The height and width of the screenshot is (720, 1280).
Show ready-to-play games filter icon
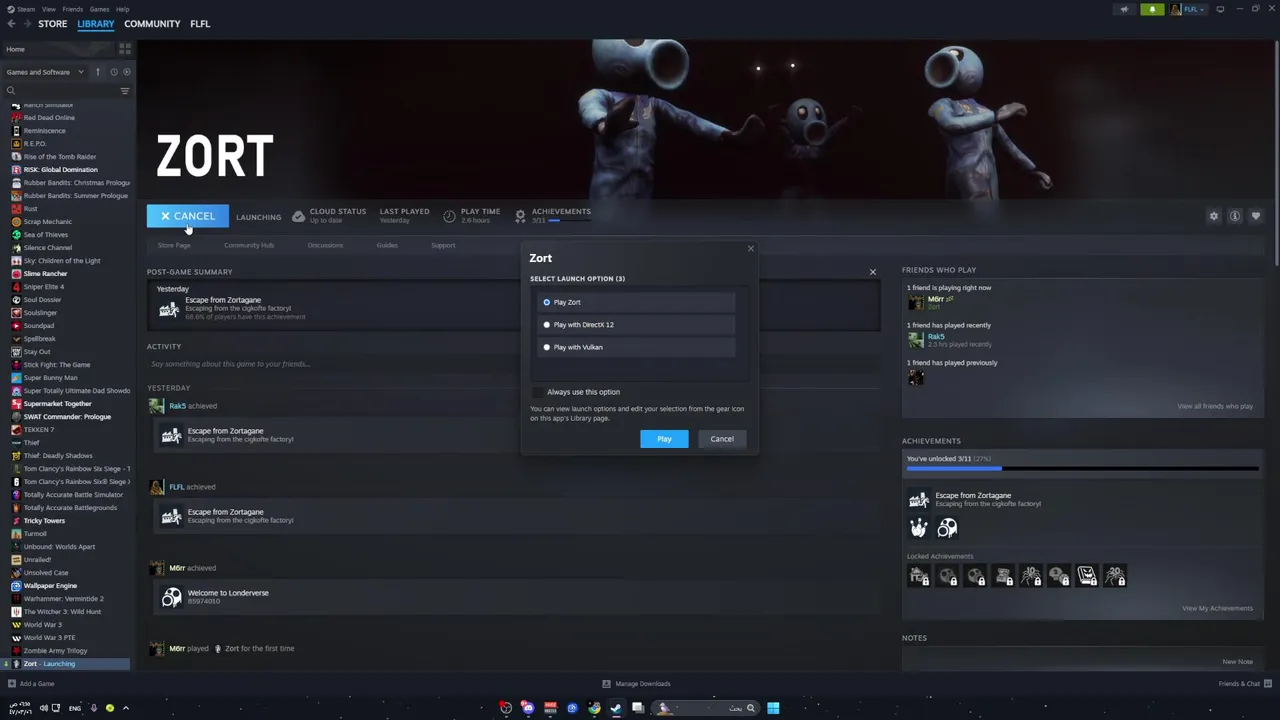pos(126,72)
